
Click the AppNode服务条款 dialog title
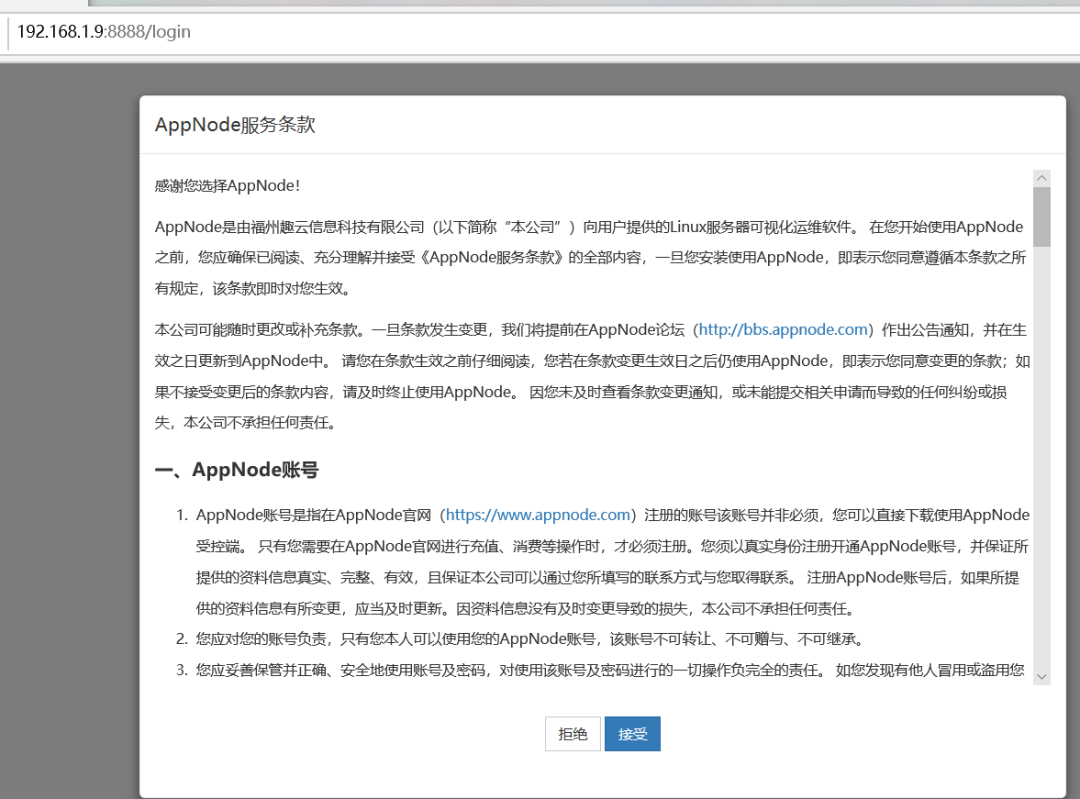coord(235,125)
